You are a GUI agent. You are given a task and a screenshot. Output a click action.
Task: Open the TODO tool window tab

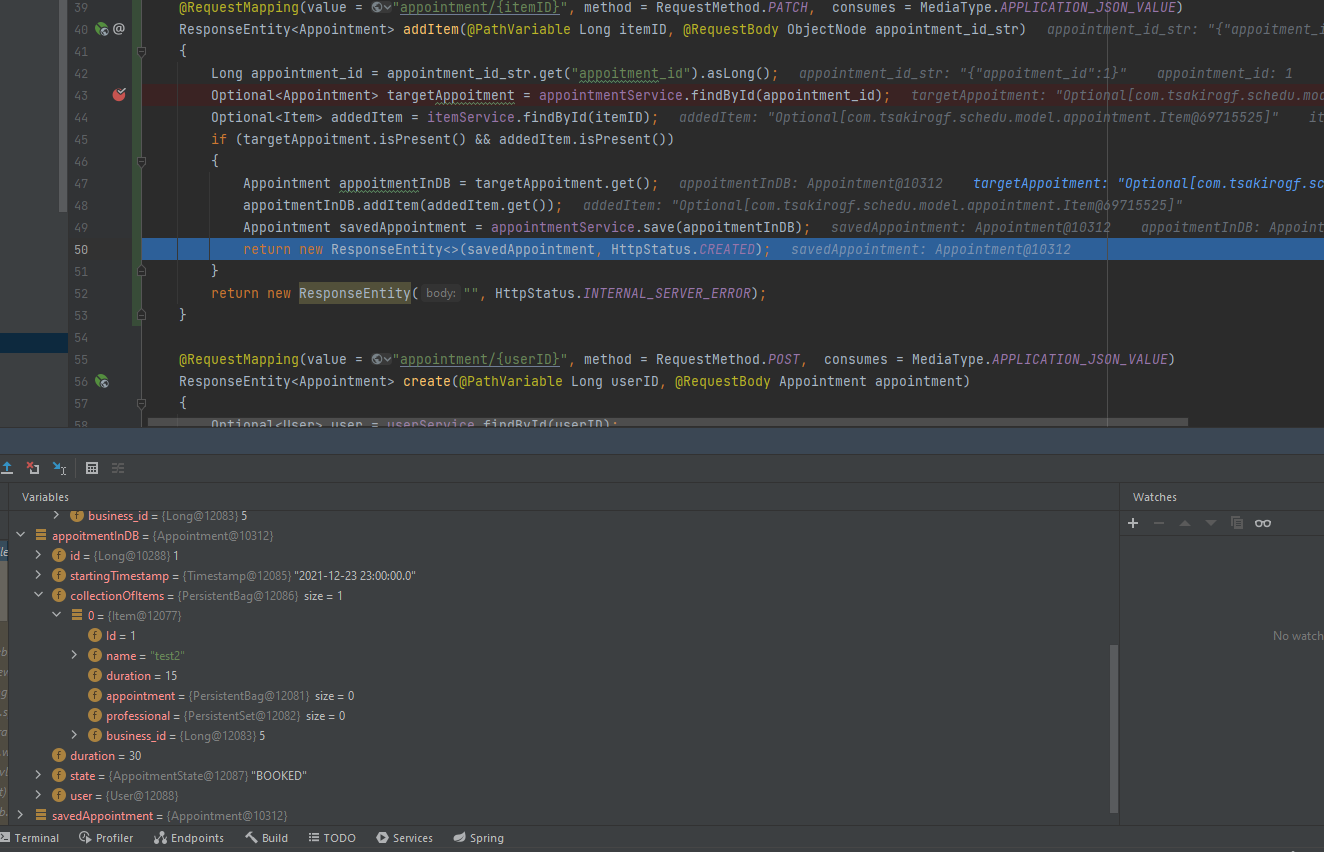point(332,838)
